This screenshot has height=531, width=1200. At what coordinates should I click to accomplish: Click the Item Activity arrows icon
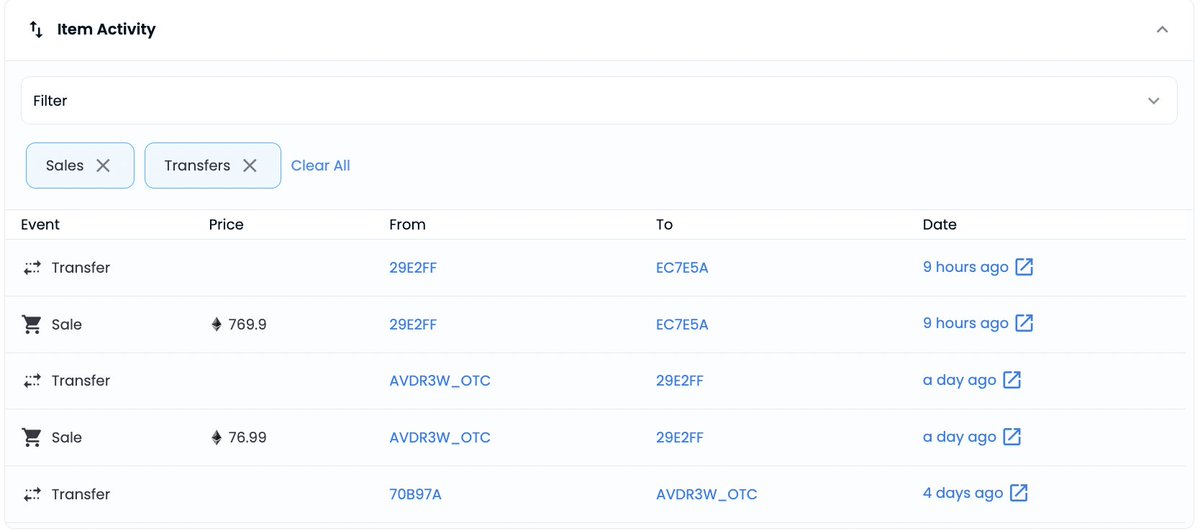pyautogui.click(x=36, y=30)
